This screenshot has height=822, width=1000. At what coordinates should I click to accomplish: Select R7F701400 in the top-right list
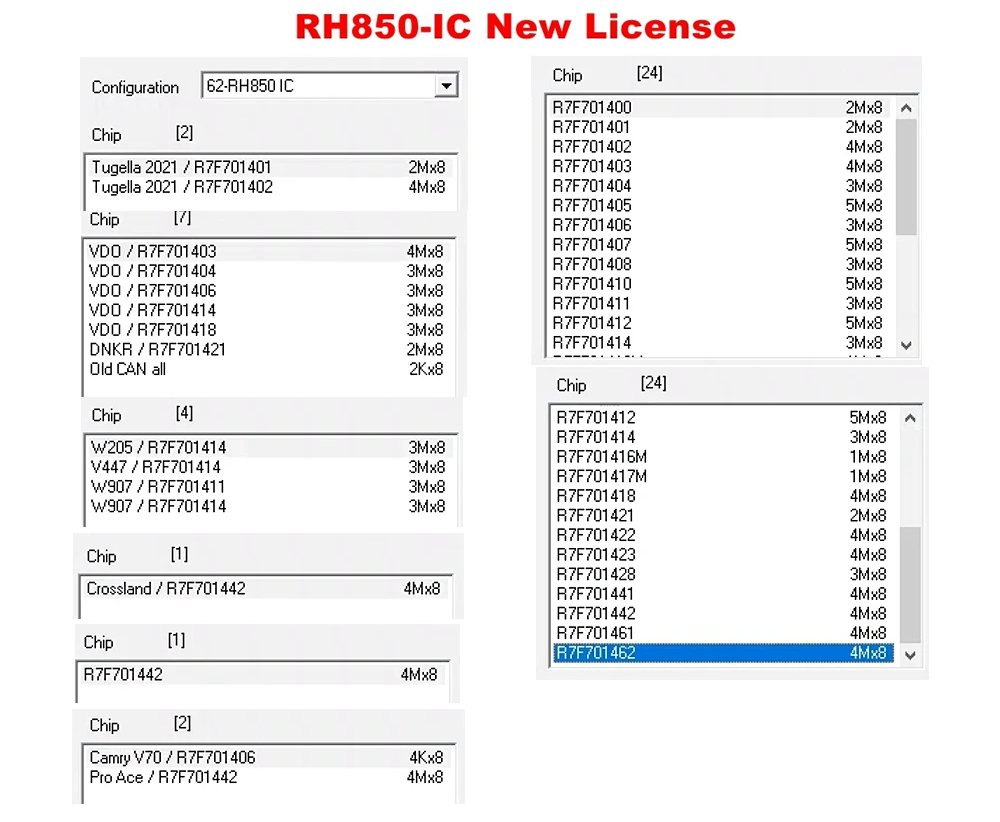(x=592, y=108)
